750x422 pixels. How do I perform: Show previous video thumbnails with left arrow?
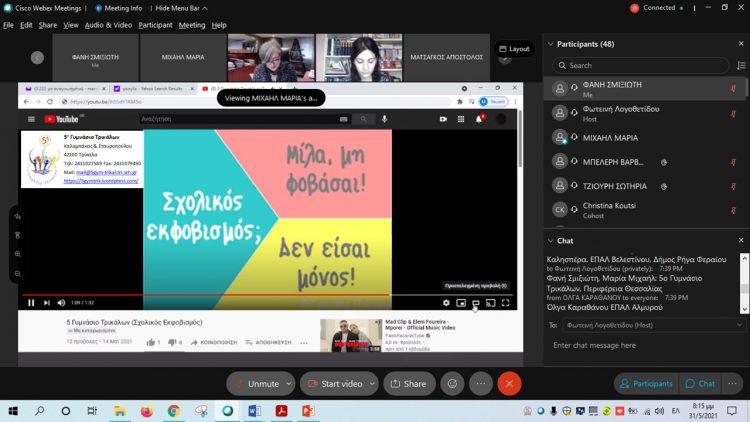point(37,57)
